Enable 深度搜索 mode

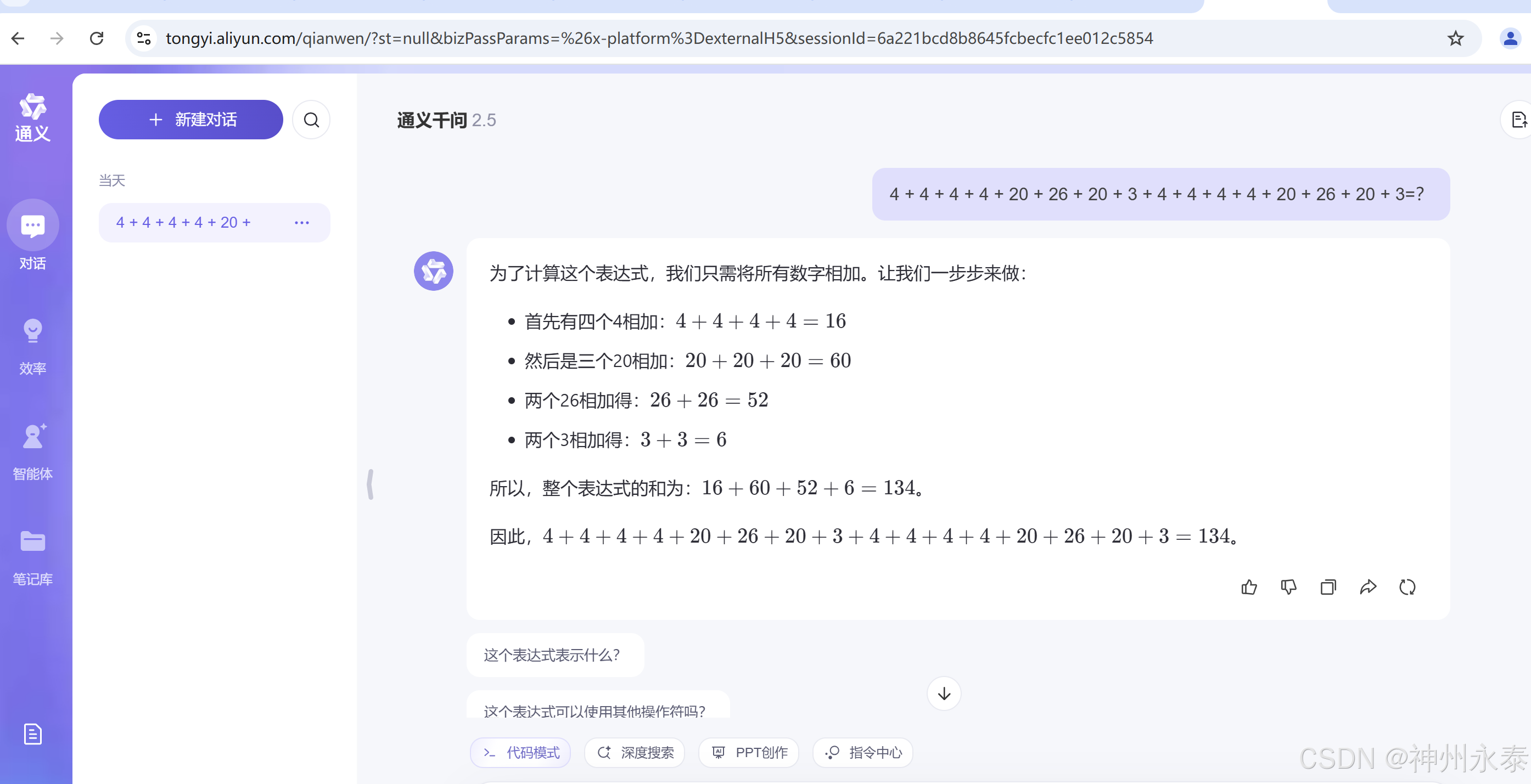(x=633, y=753)
